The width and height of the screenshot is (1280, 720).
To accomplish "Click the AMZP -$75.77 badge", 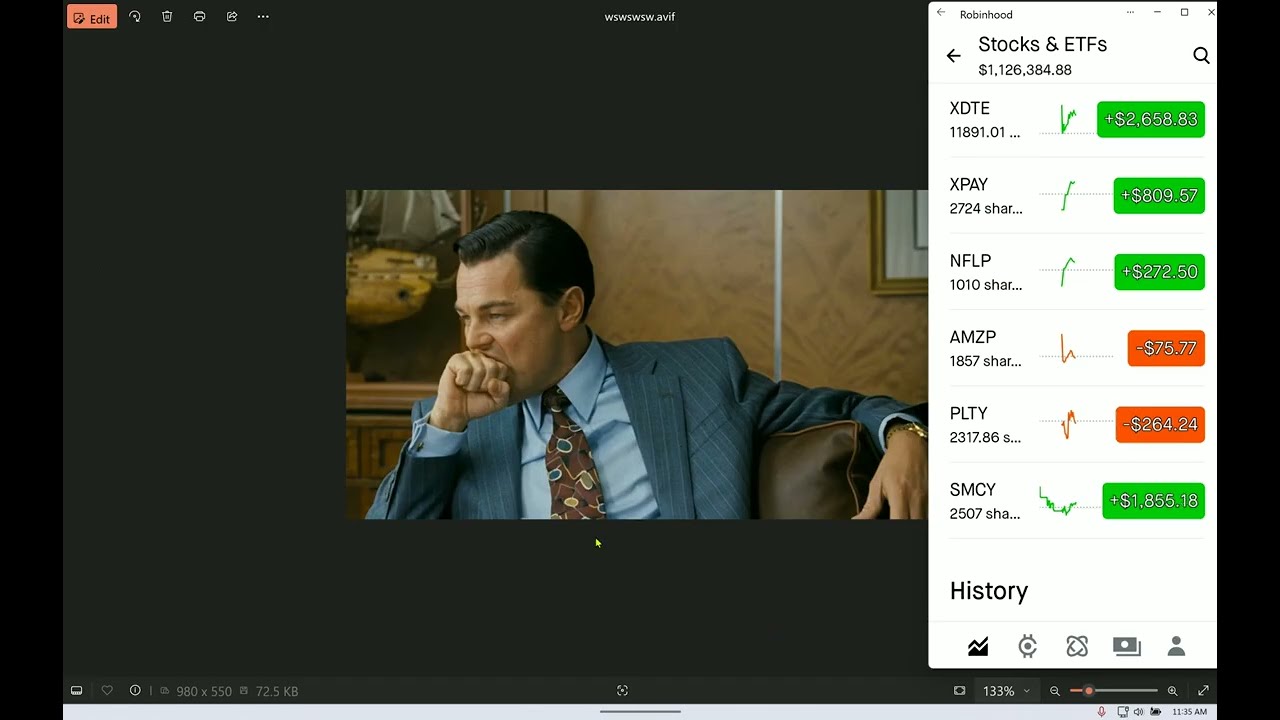I will tap(1166, 348).
